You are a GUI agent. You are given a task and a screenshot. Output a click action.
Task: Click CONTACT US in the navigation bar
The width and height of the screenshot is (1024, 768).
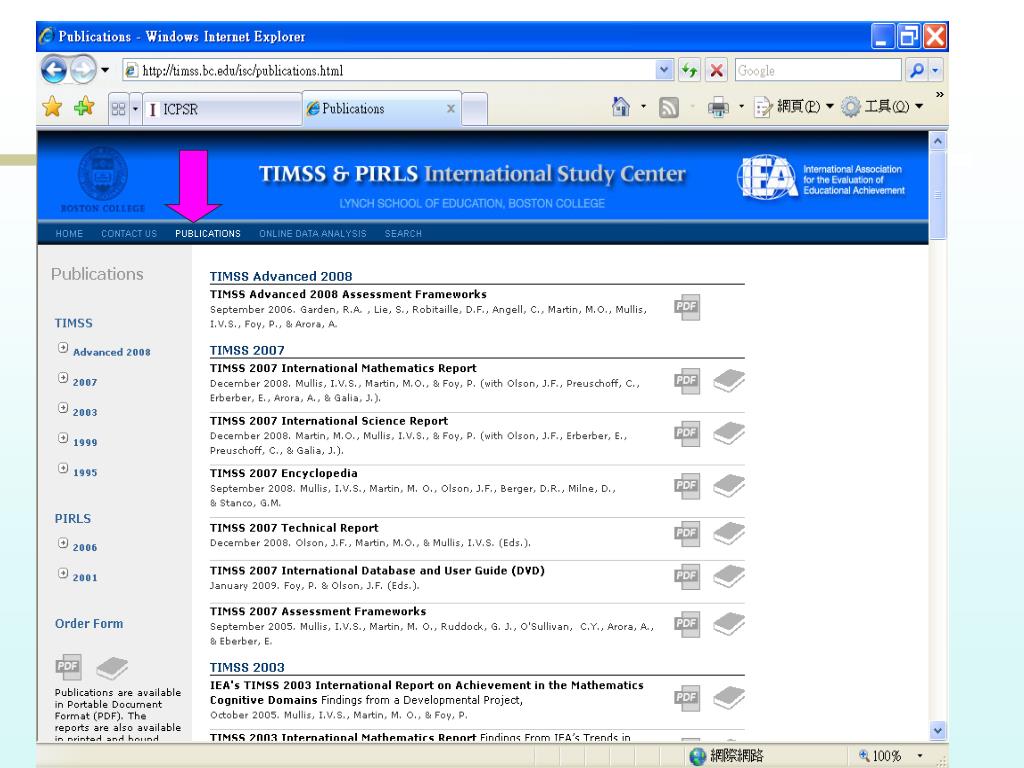click(x=129, y=233)
